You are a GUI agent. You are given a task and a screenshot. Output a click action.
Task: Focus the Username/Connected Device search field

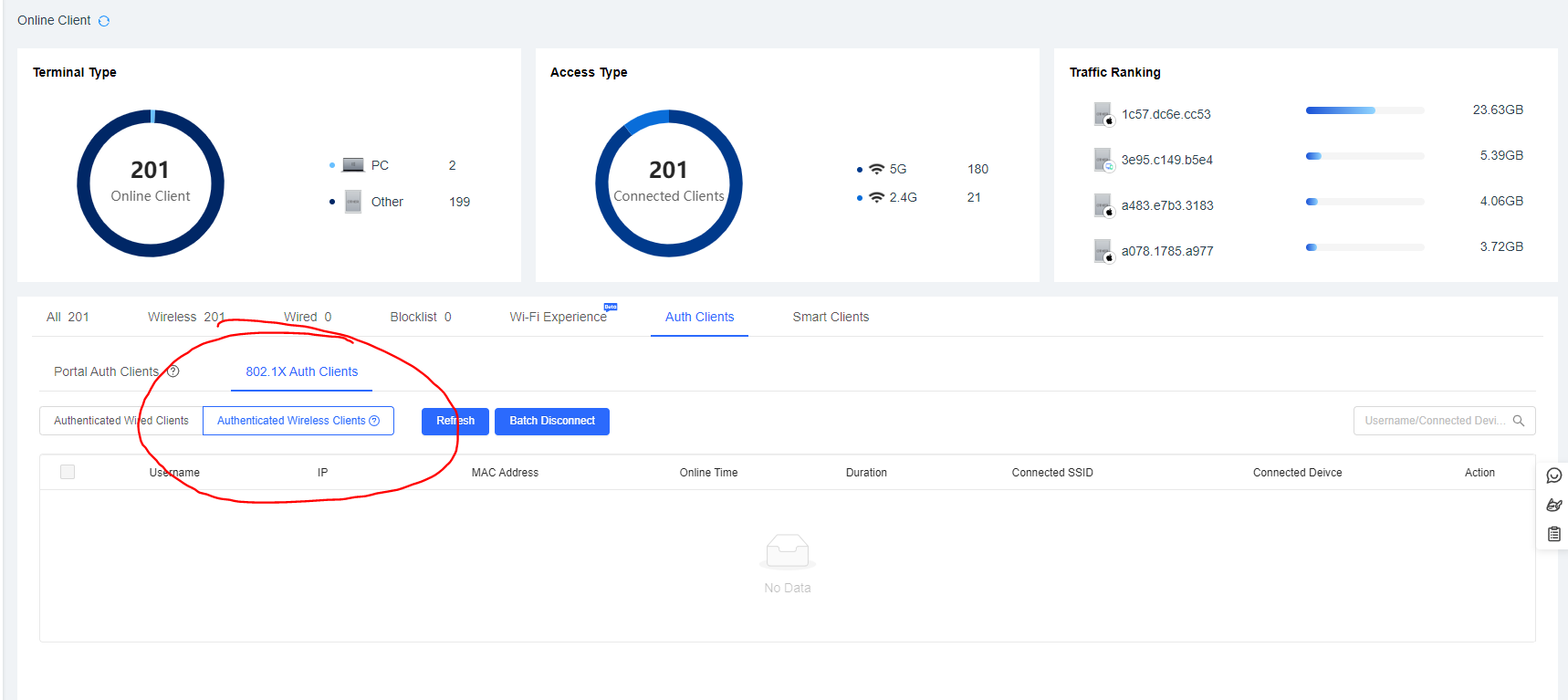point(1433,421)
